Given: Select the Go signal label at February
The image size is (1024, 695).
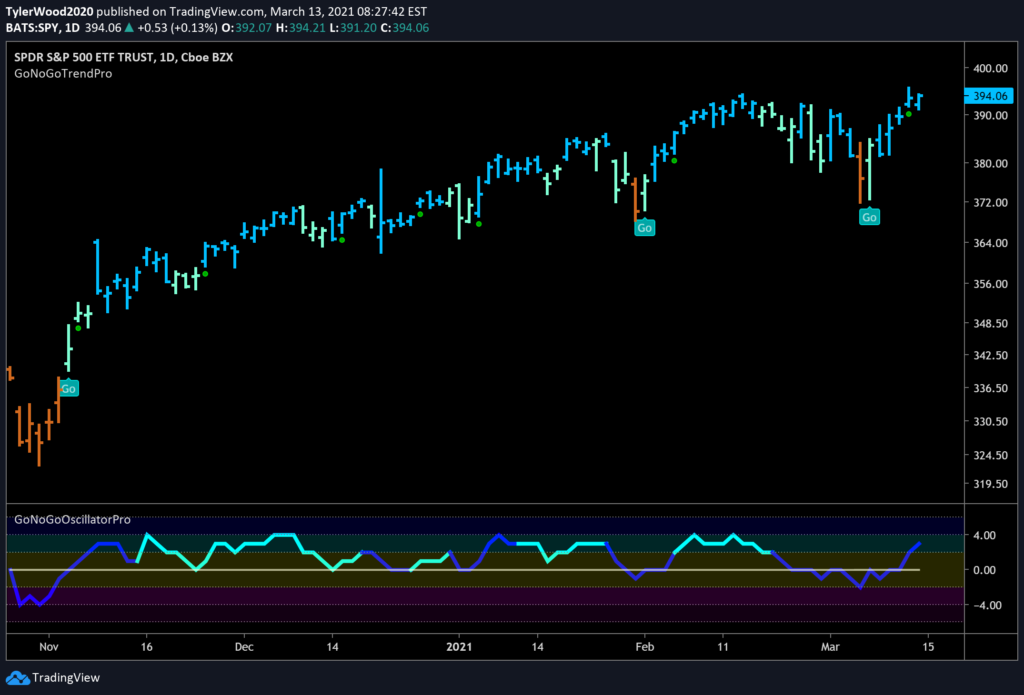Looking at the screenshot, I should (645, 227).
